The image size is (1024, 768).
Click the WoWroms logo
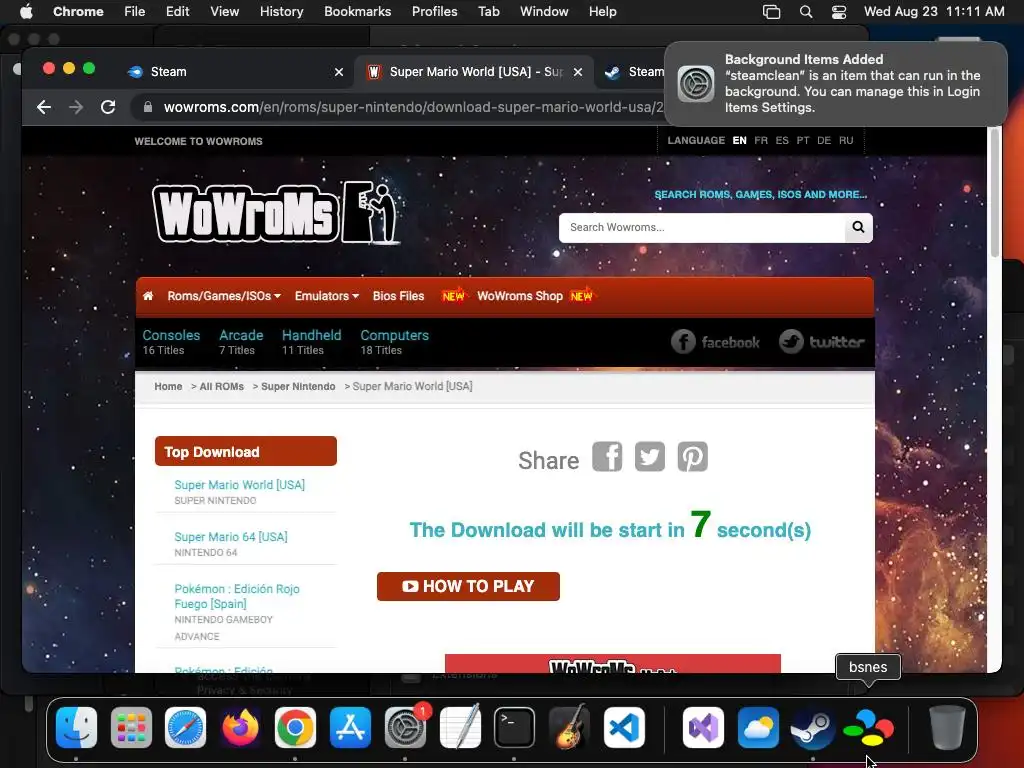click(x=275, y=213)
